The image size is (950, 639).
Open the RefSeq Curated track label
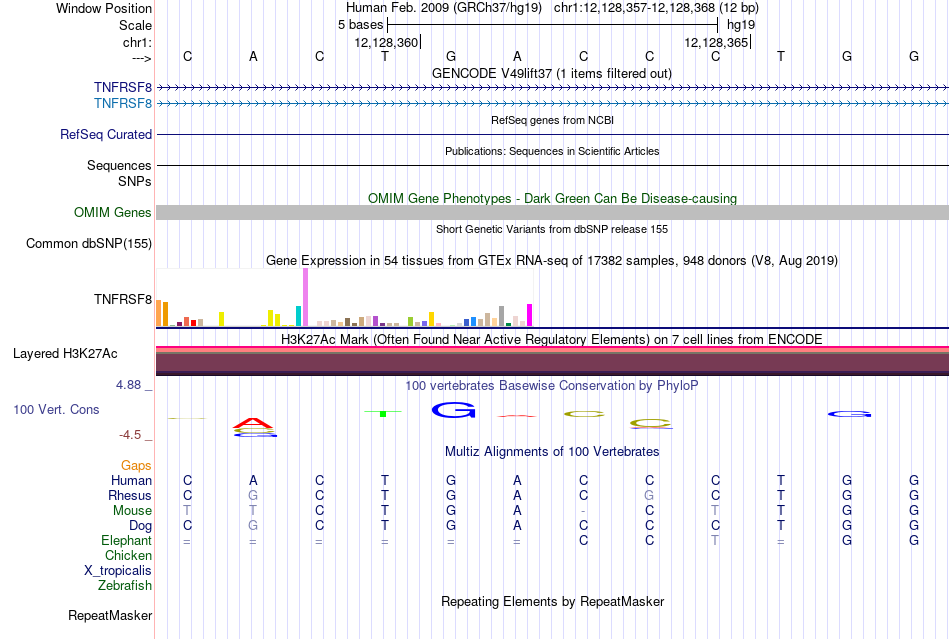click(x=105, y=134)
